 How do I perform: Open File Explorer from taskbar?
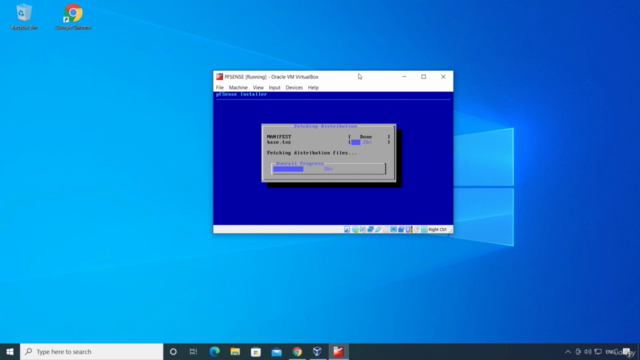(x=235, y=351)
